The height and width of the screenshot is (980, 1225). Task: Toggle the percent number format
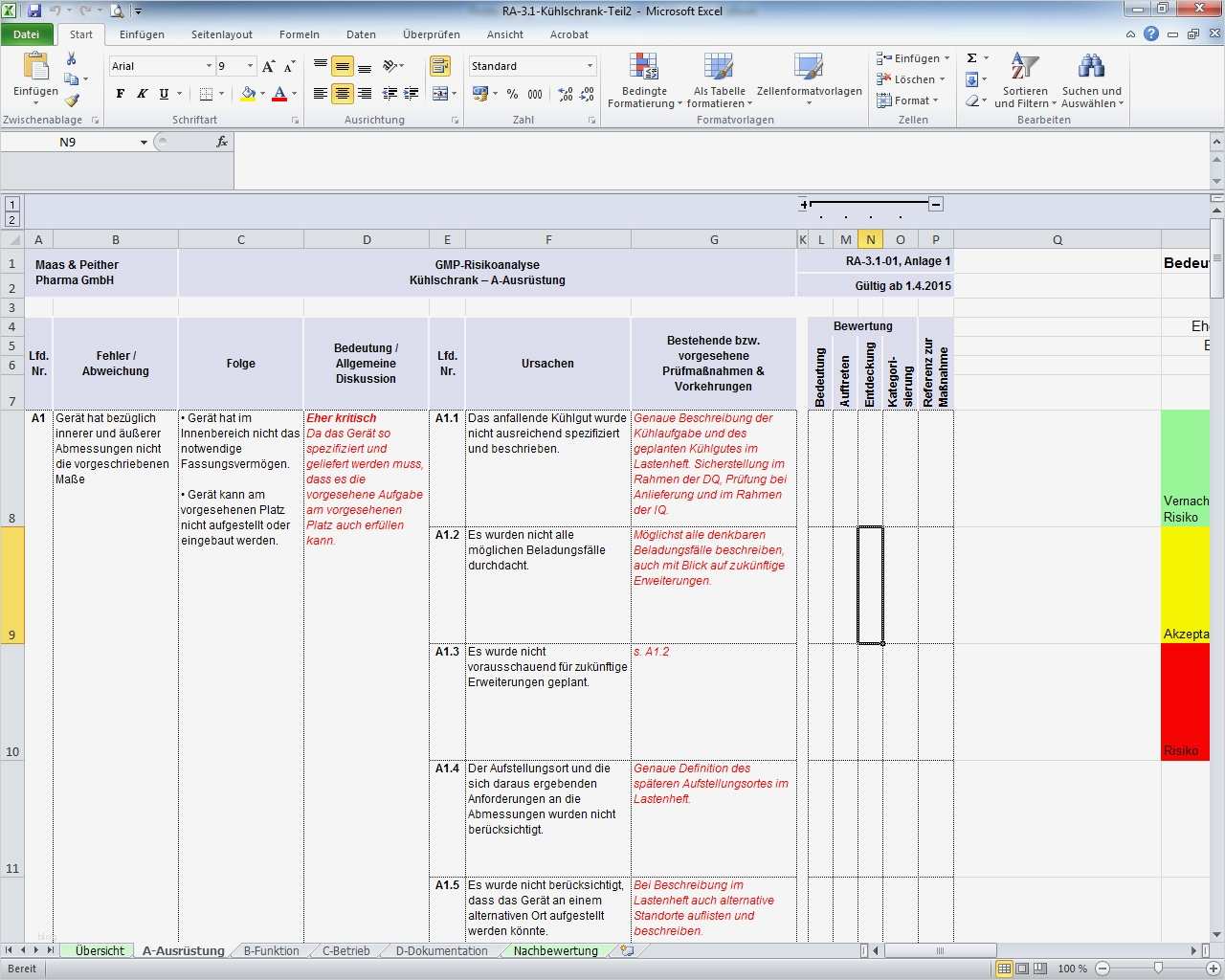[x=512, y=95]
